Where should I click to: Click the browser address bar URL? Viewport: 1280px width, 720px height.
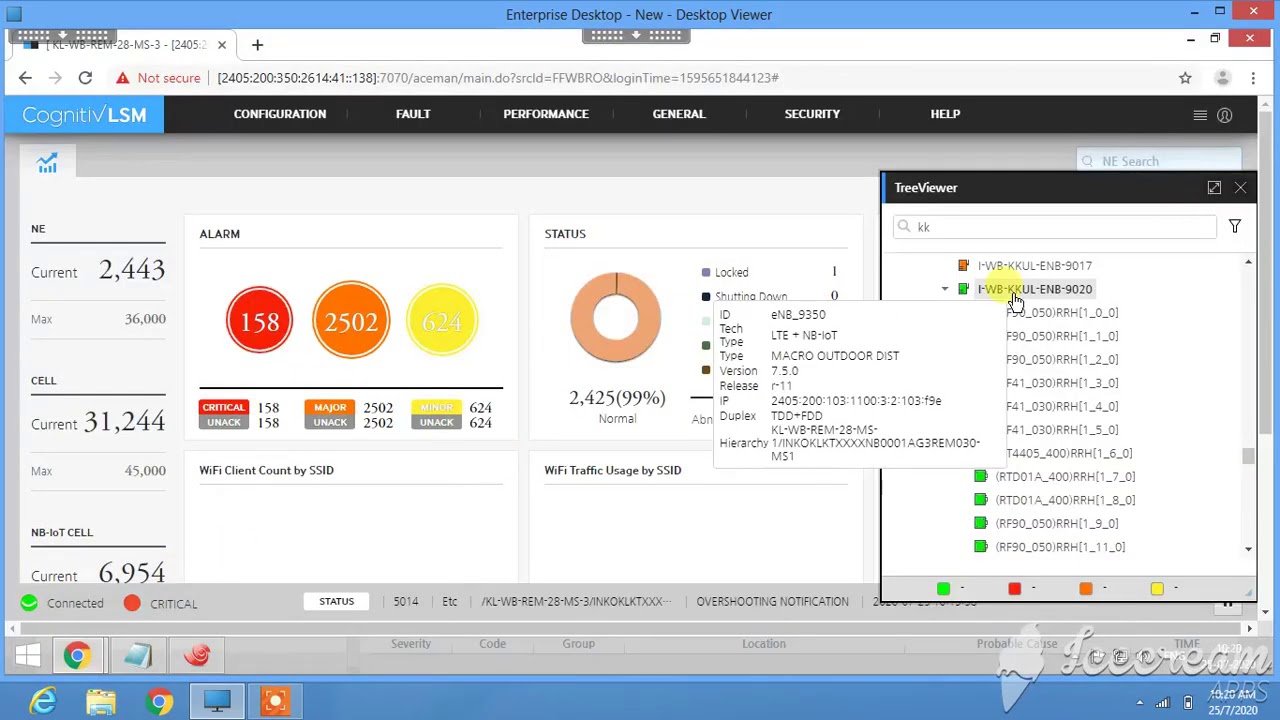point(498,78)
